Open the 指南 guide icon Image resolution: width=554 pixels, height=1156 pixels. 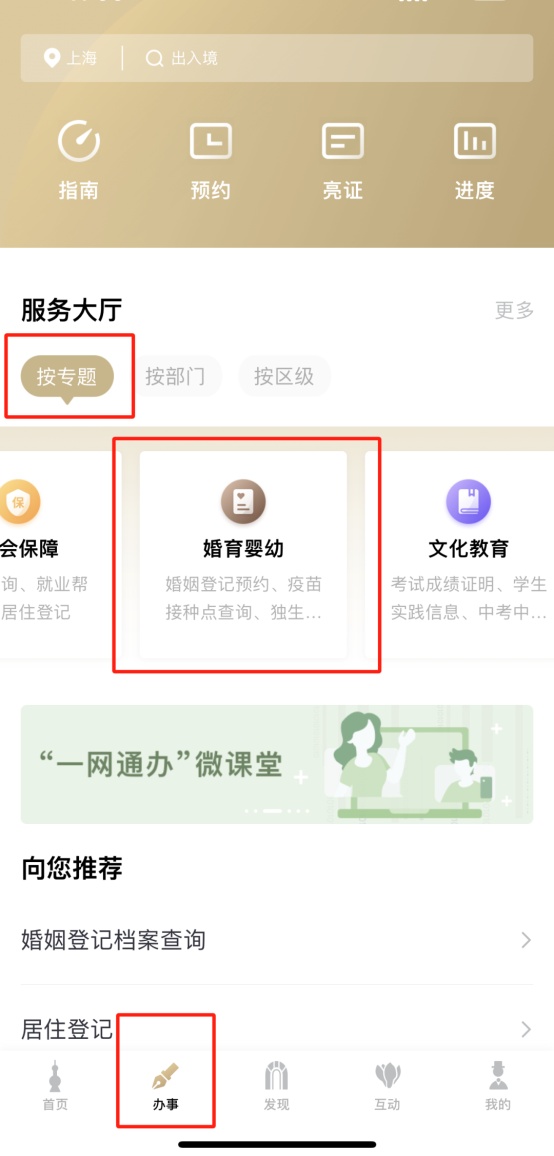[x=78, y=142]
